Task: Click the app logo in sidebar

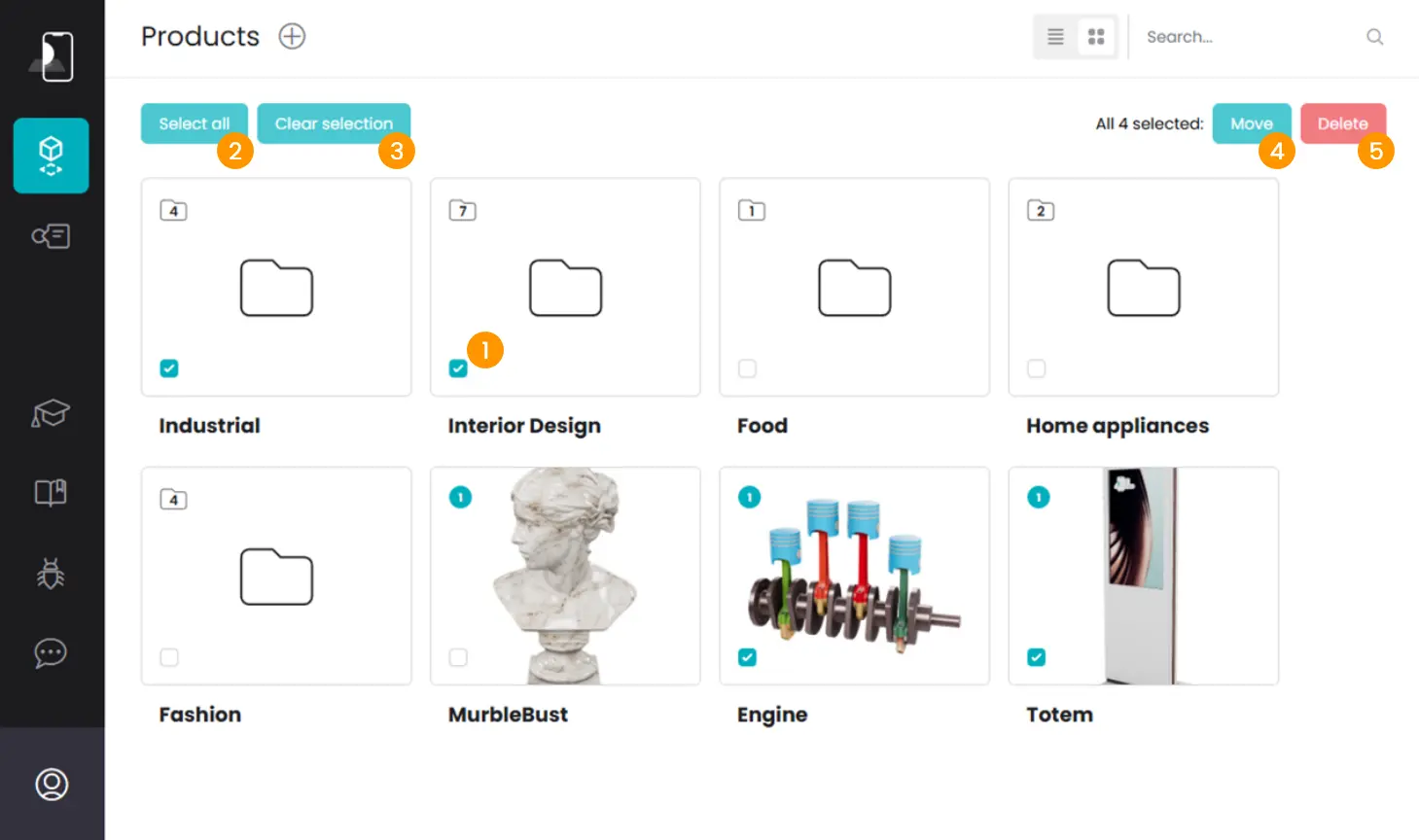Action: 53,55
